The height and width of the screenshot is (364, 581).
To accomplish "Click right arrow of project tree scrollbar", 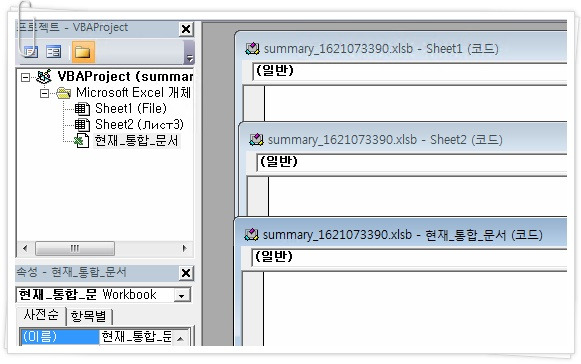I will point(185,248).
